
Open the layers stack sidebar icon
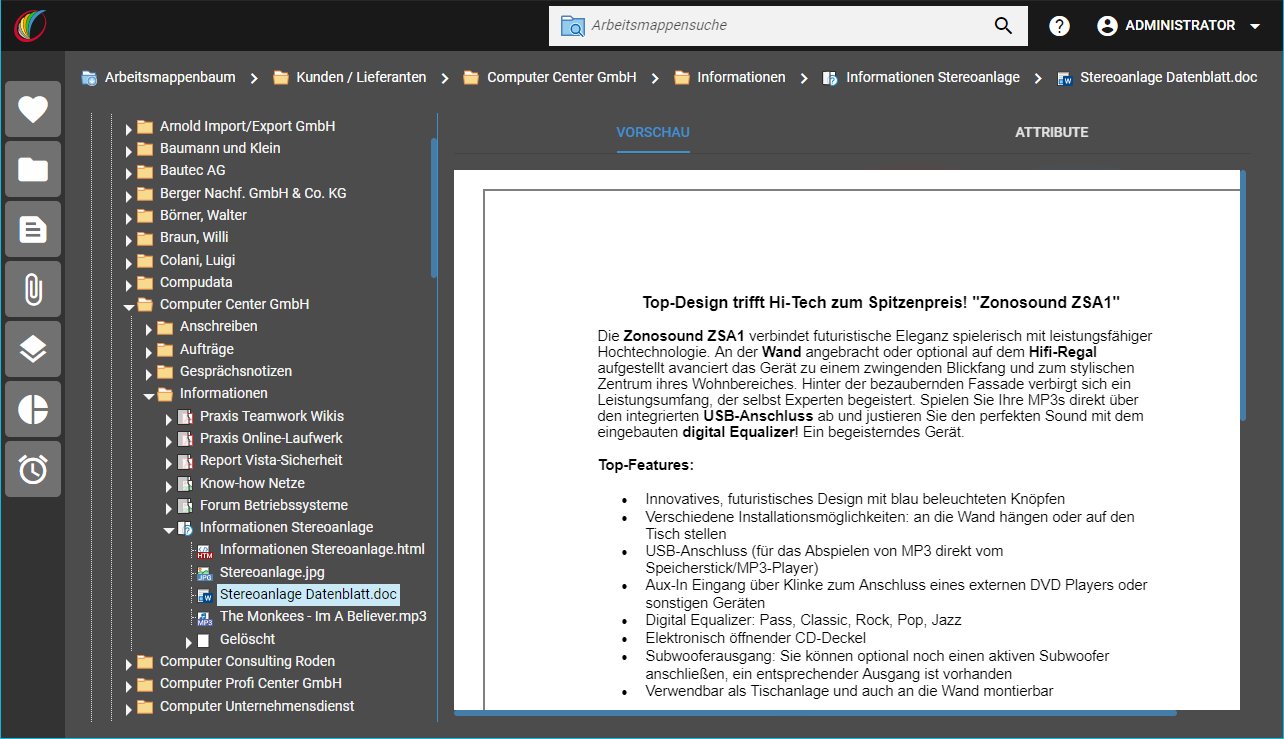tap(33, 349)
